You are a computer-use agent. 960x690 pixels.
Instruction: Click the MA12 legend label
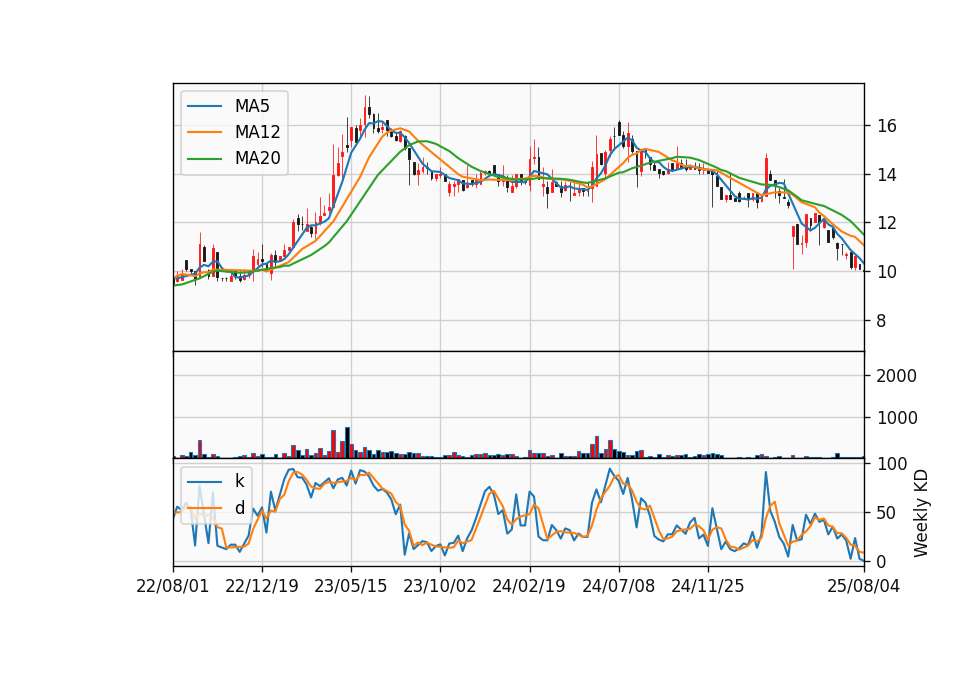tap(257, 132)
